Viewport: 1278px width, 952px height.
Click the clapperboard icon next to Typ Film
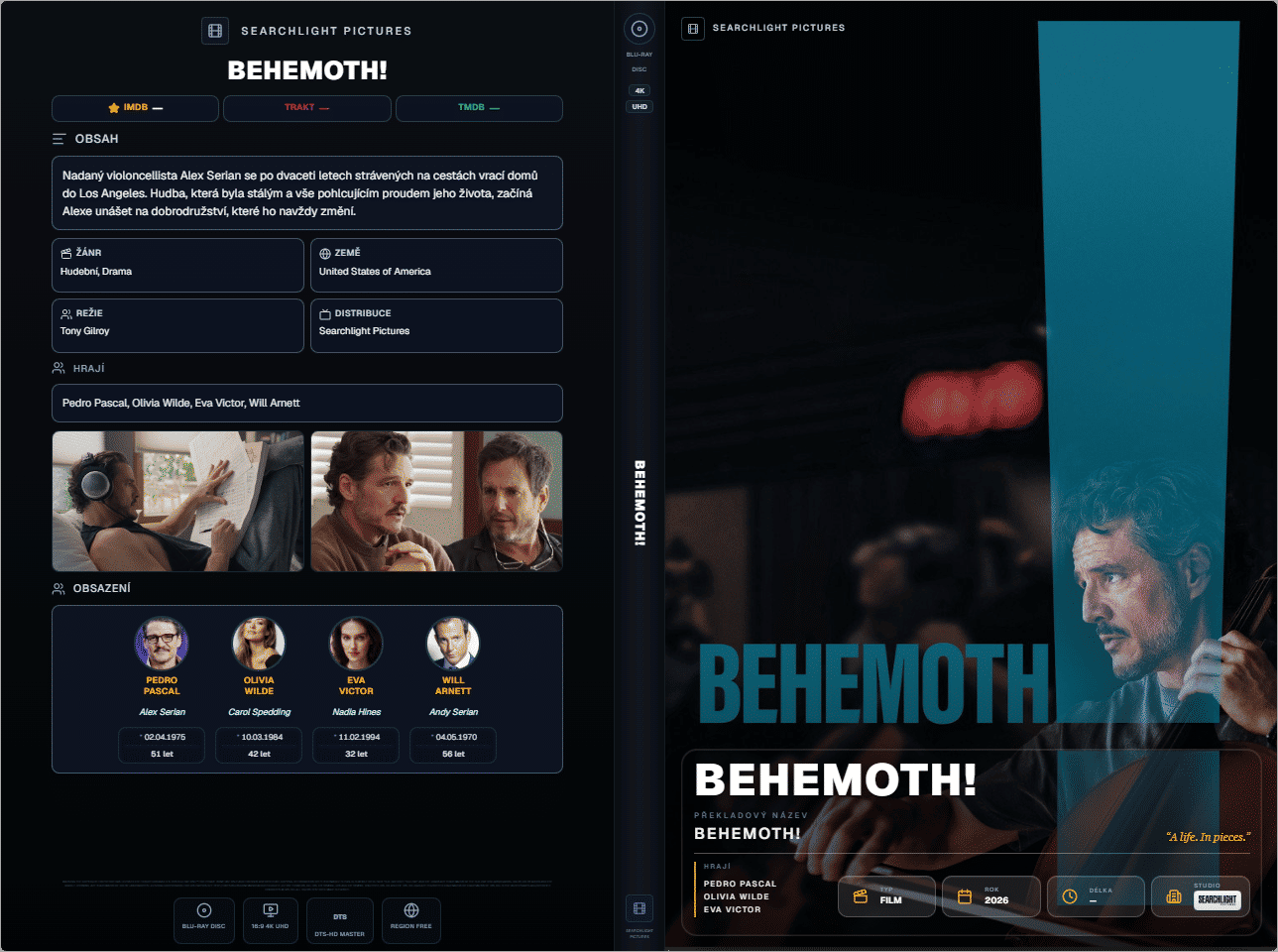tap(861, 896)
